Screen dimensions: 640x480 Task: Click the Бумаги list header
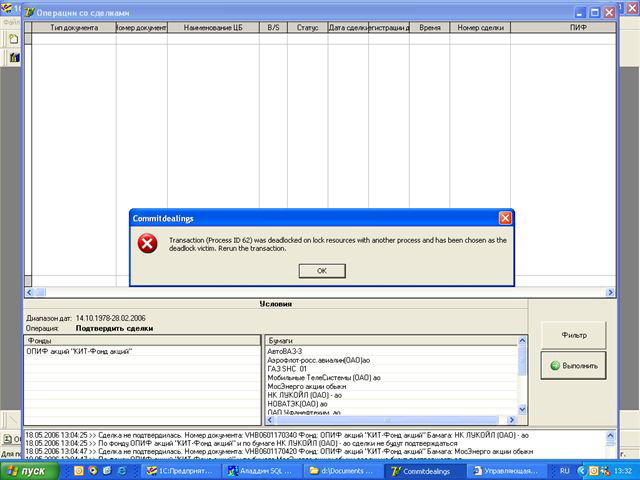[x=392, y=340]
